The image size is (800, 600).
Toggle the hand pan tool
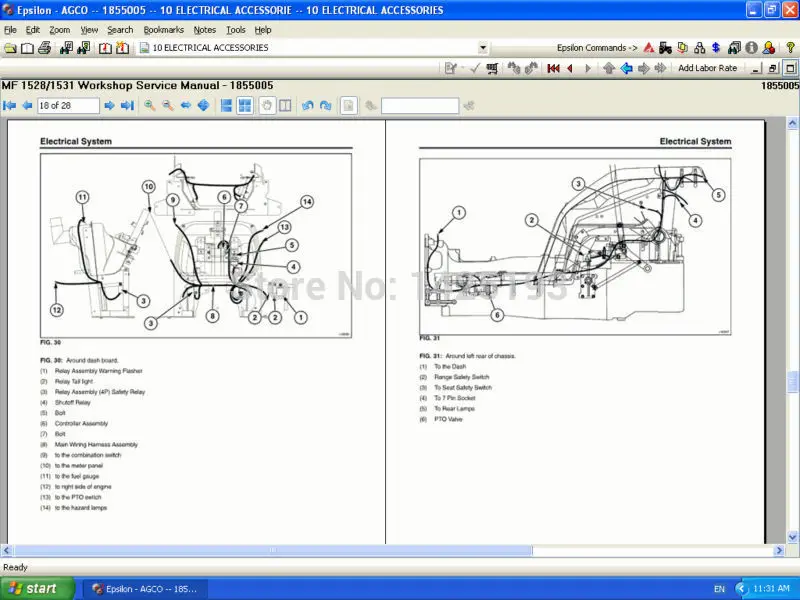268,105
